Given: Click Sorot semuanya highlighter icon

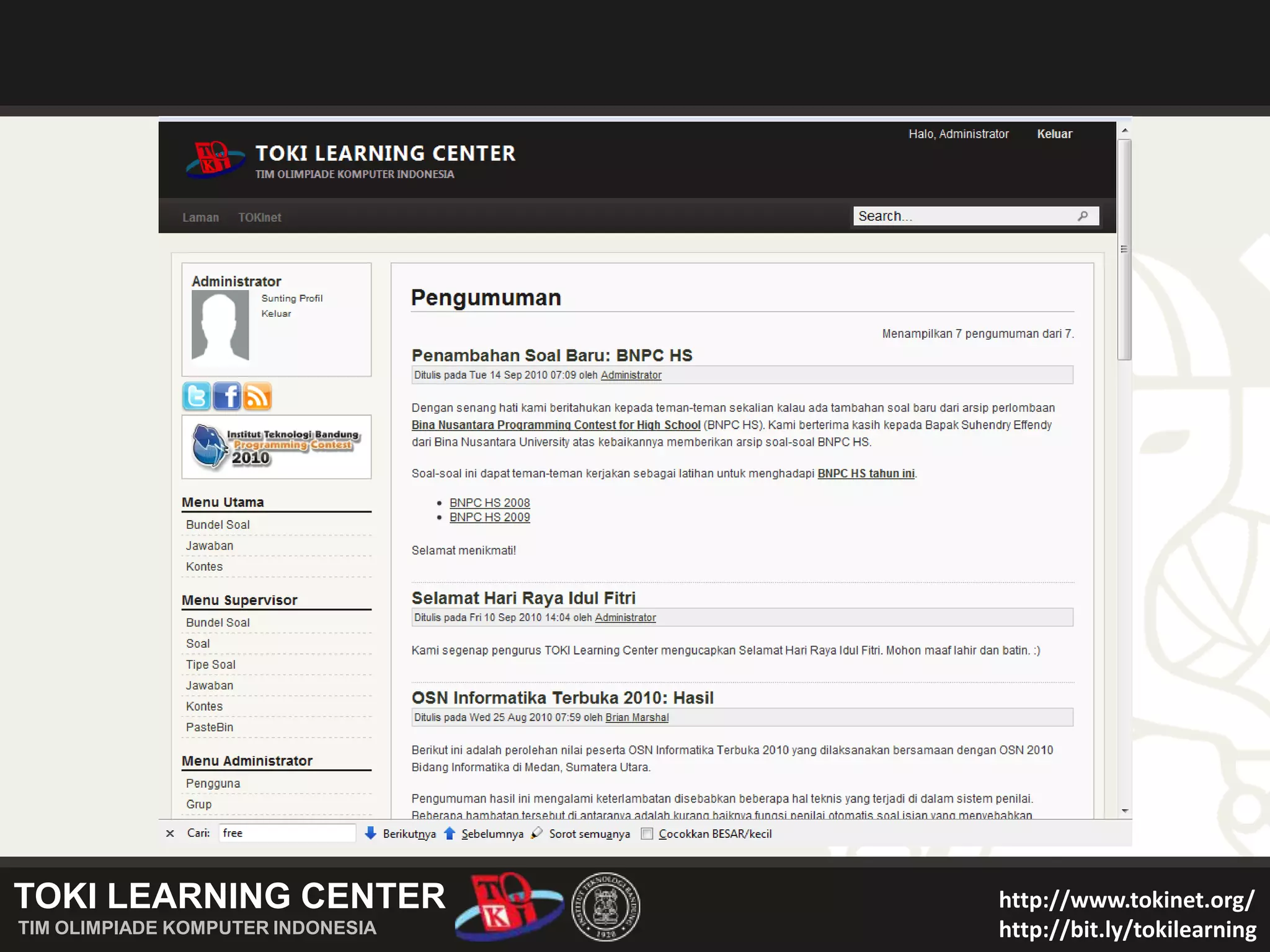Looking at the screenshot, I should (537, 833).
